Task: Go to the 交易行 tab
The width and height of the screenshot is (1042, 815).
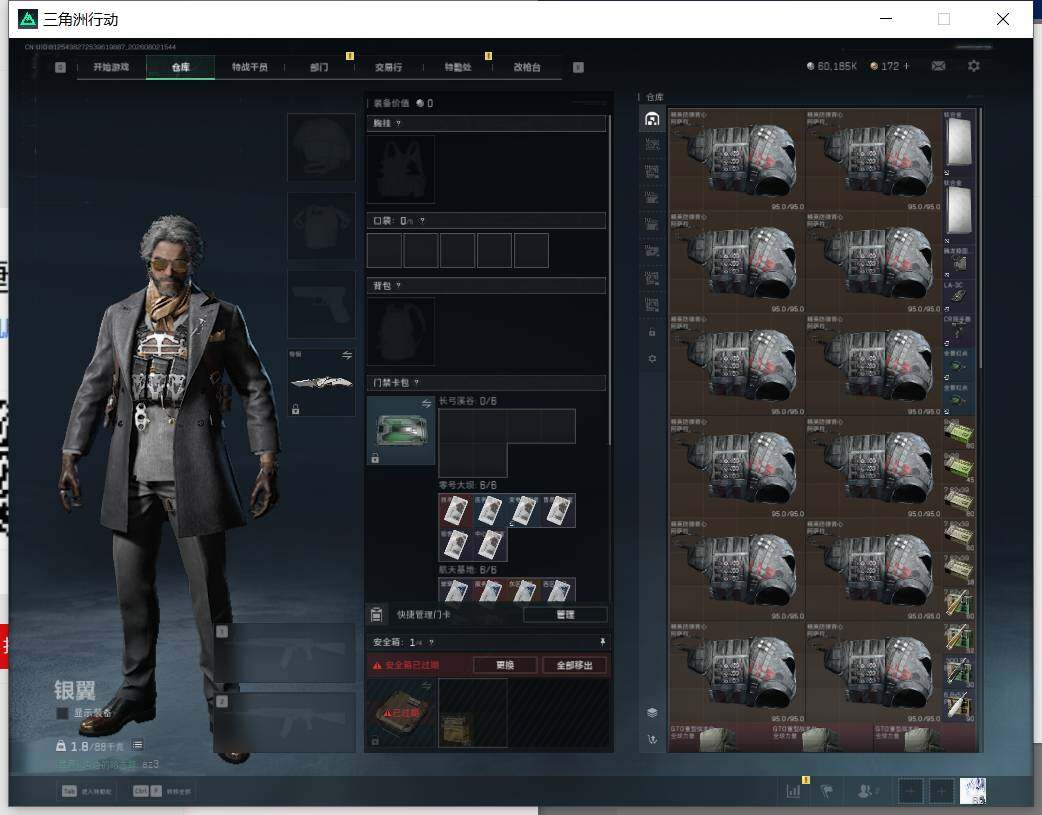Action: coord(388,67)
